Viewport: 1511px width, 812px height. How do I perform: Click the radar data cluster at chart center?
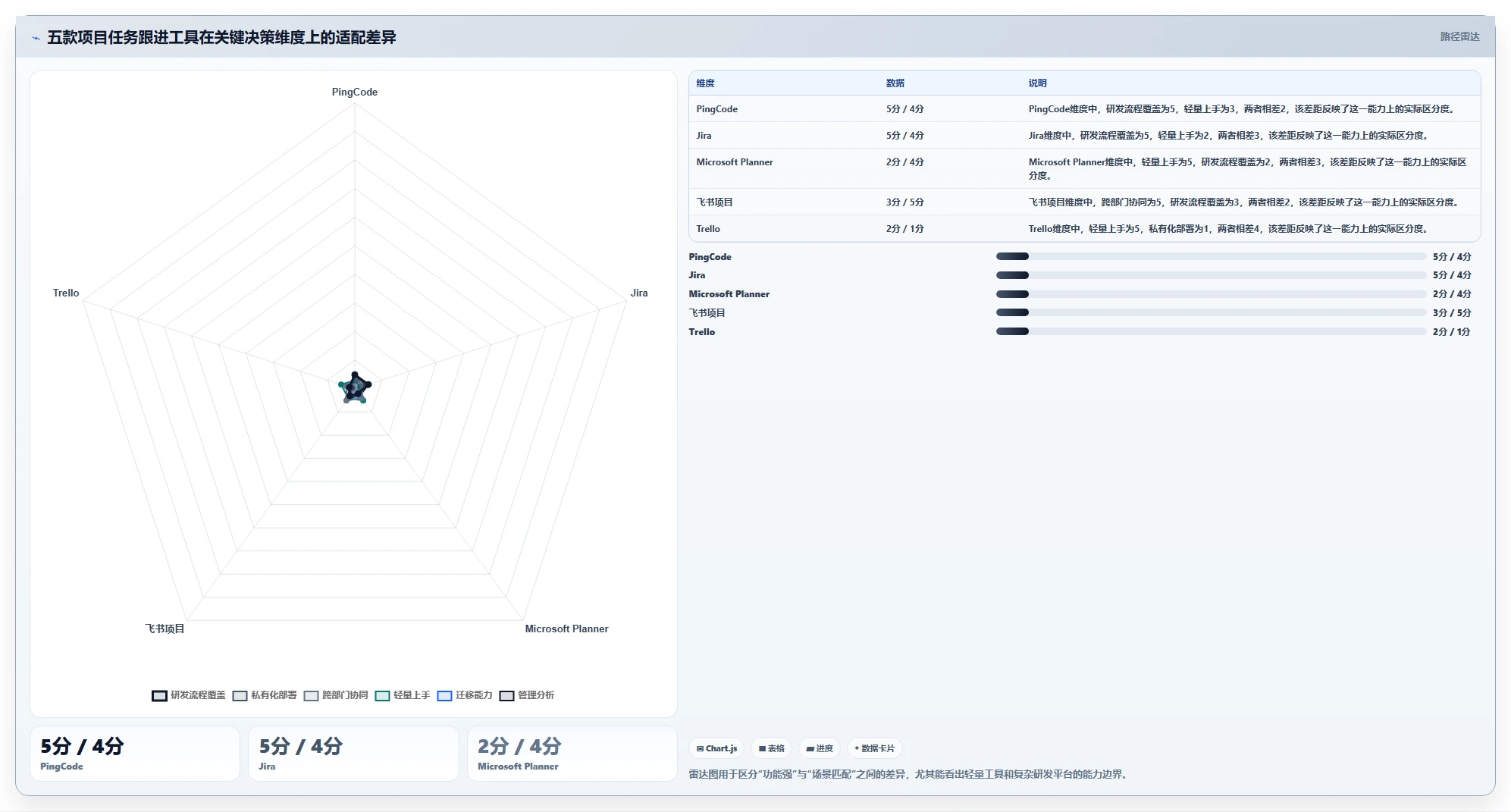pos(354,388)
